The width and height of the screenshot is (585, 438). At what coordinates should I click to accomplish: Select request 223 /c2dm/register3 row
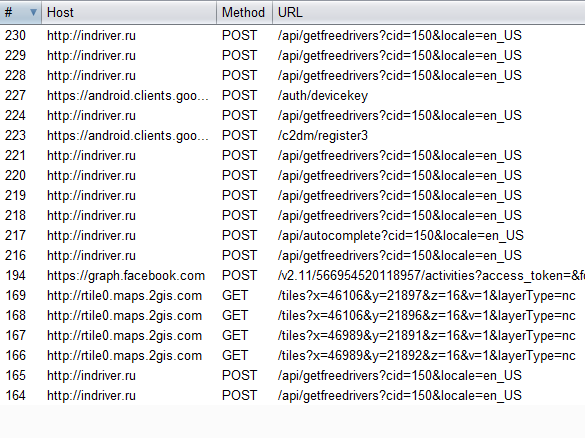point(292,135)
